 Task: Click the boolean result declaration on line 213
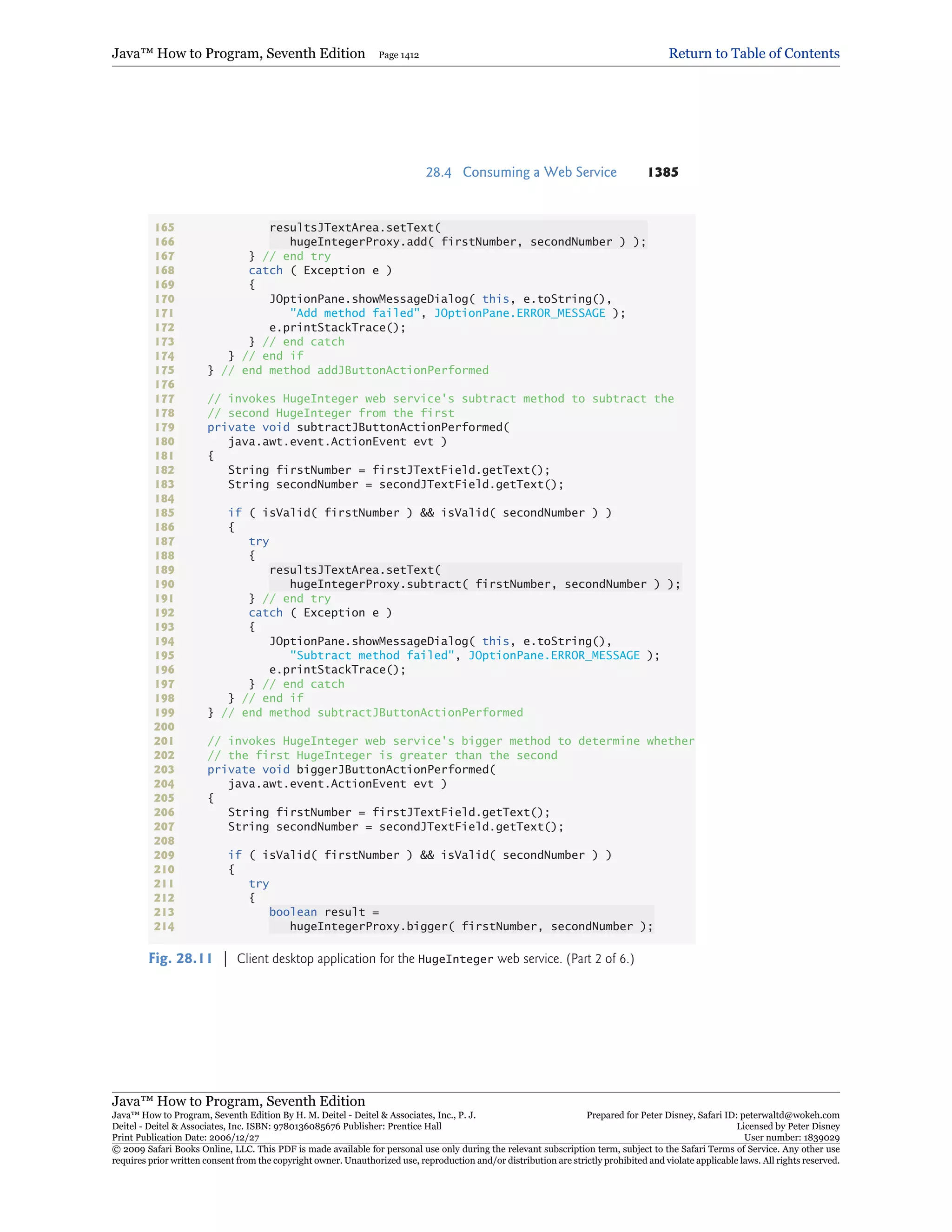(324, 912)
